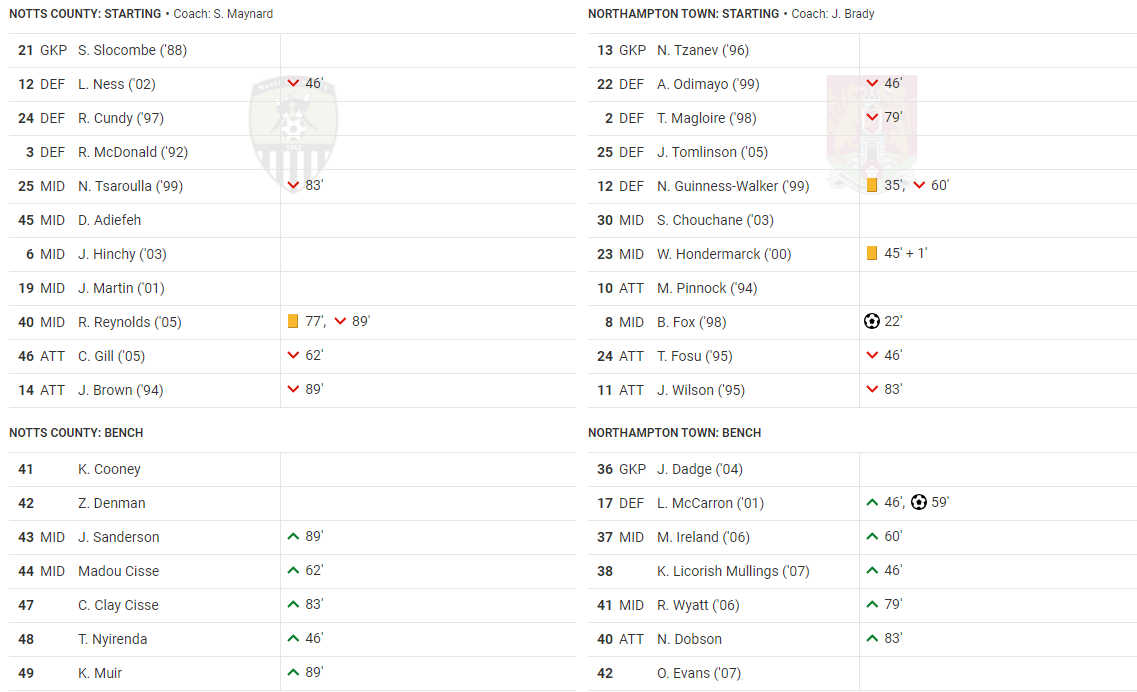1137x692 pixels.
Task: Click T. Nyirenda's substituted-on arrow
Action: 293,639
